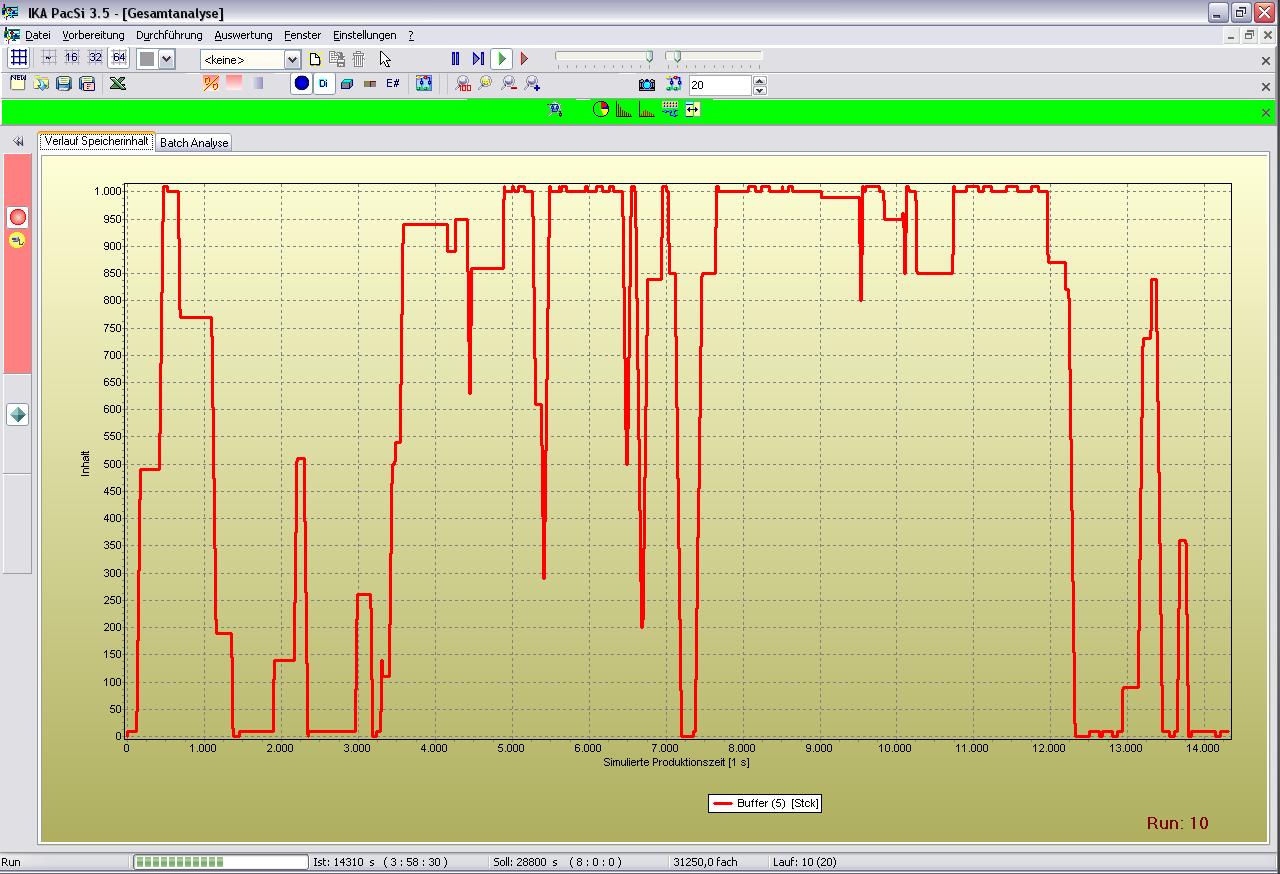Screen dimensions: 1280x874
Task: Zoom to 100 percent magnifier icon
Action: [x=463, y=84]
